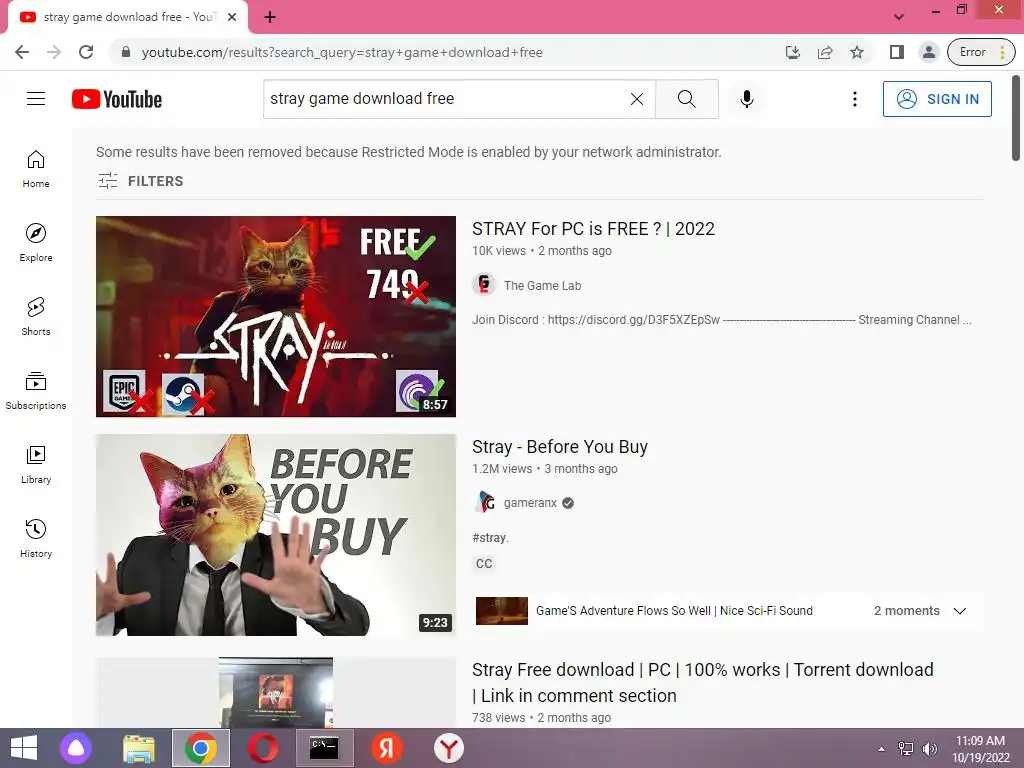Click 'Game'S Adventure Flows So Well' text
Screen dimensions: 1024x768
click(674, 611)
